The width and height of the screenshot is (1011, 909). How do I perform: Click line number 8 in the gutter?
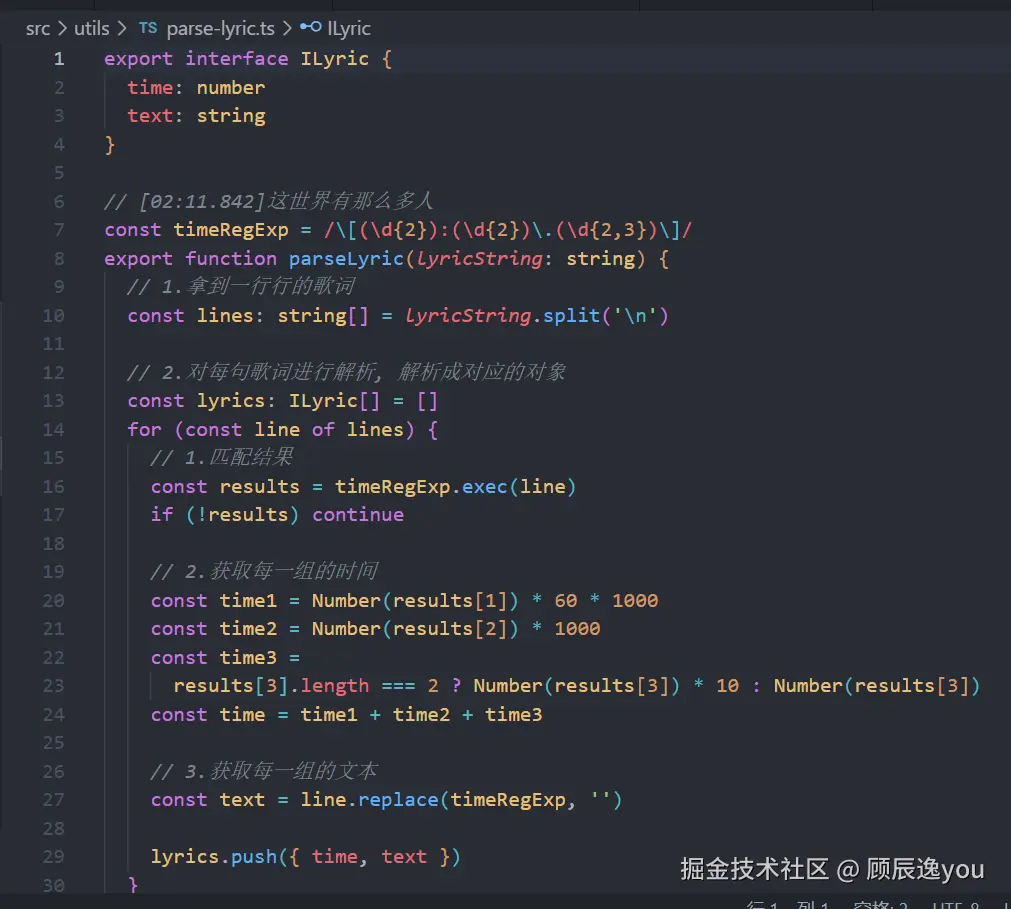point(59,259)
